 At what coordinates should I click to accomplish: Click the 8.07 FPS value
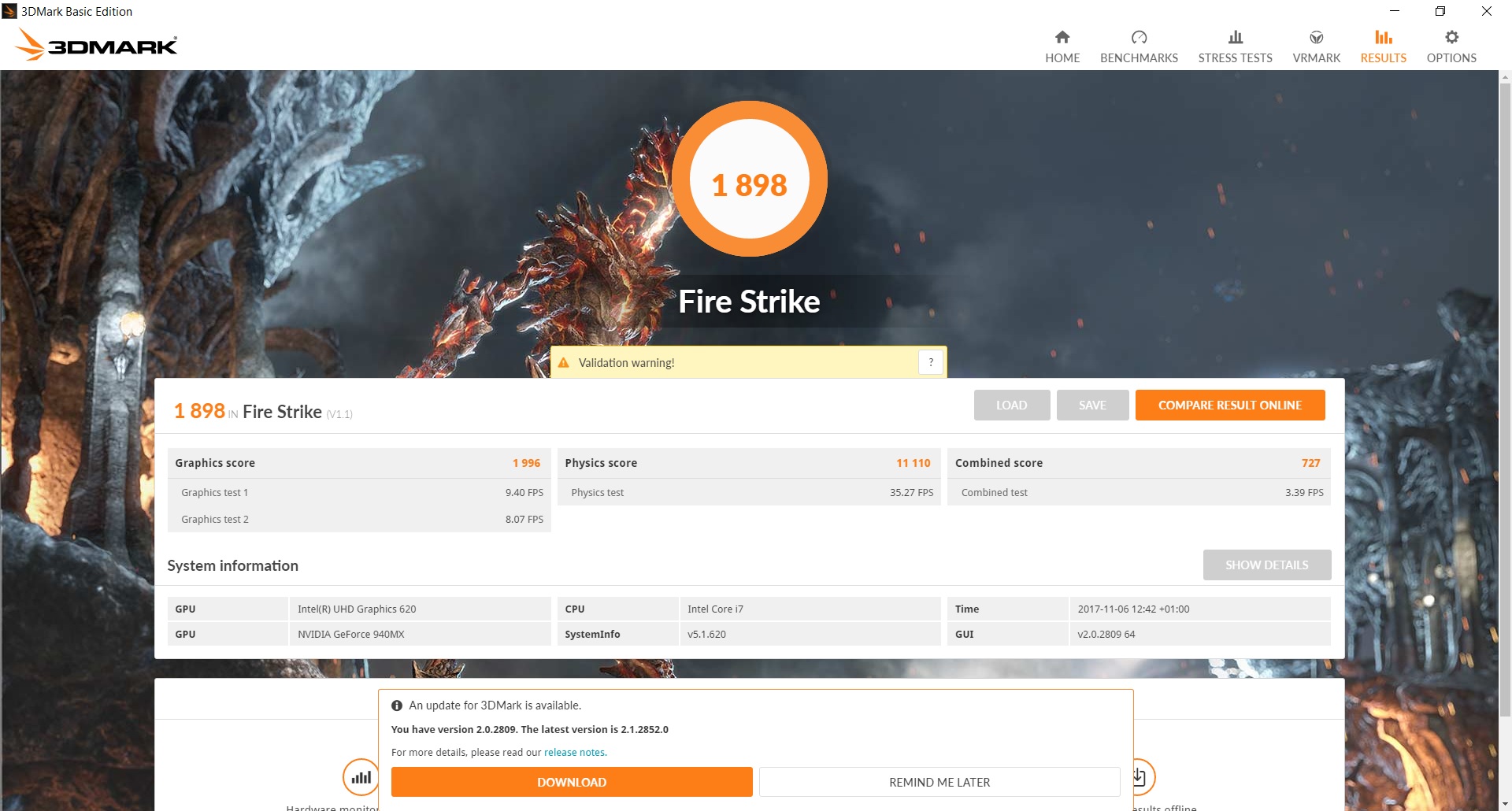tap(524, 520)
